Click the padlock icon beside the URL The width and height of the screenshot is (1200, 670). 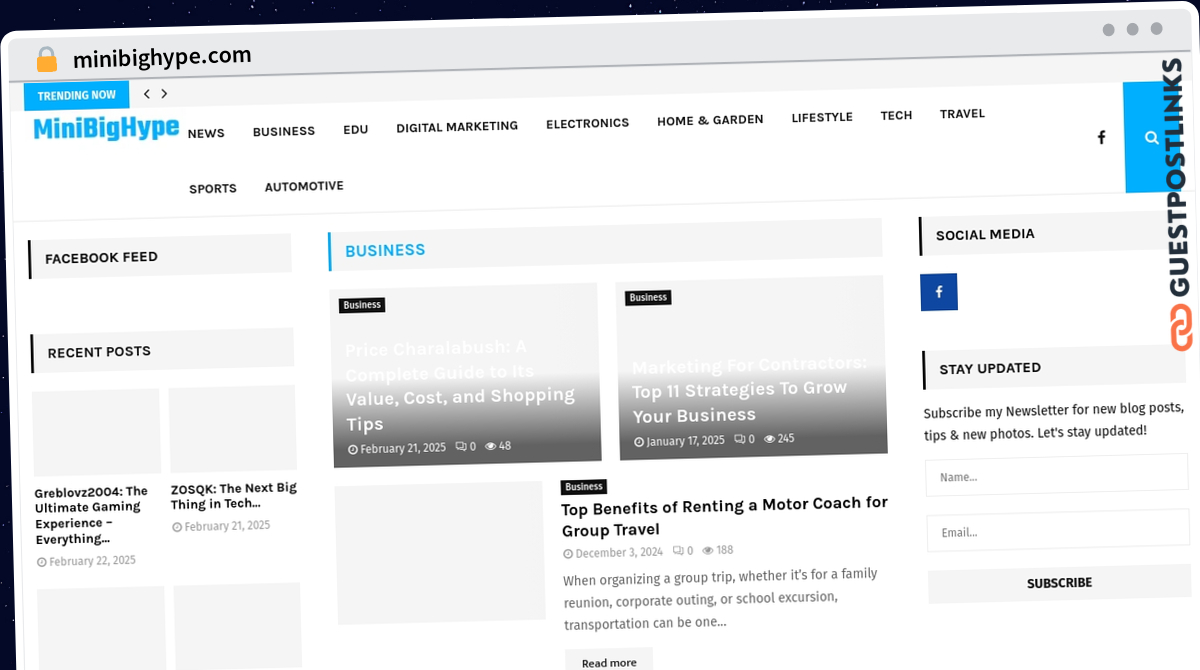(x=47, y=59)
